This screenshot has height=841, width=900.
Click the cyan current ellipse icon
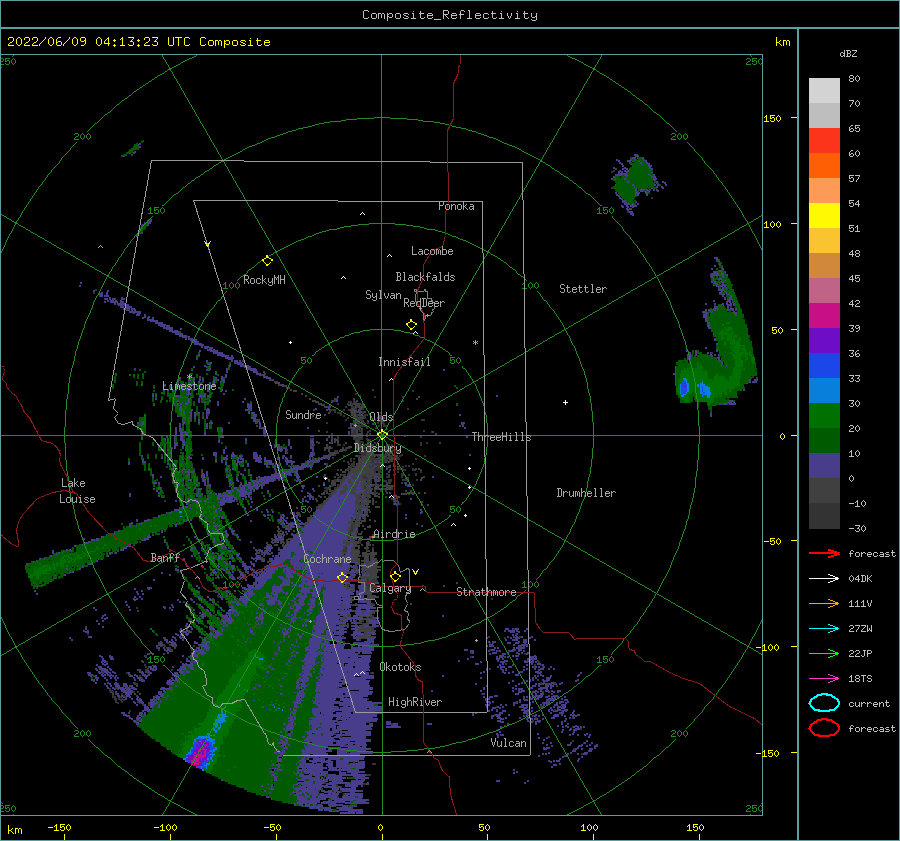(x=824, y=703)
